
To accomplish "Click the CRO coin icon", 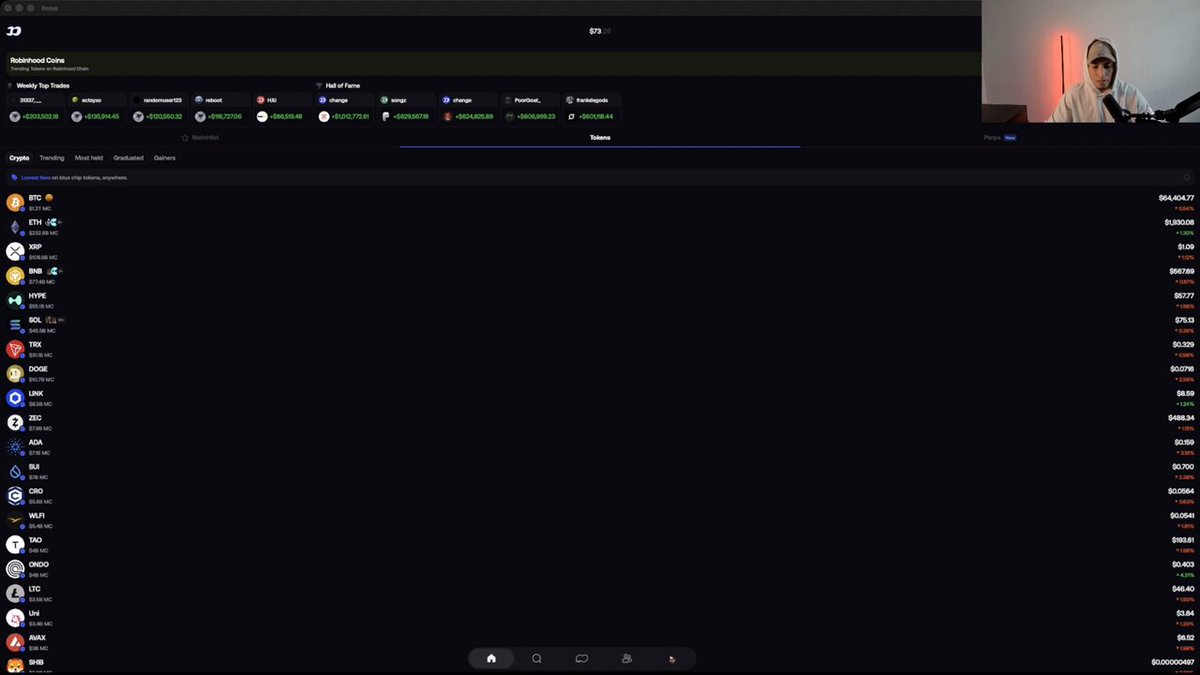I will 15,497.
